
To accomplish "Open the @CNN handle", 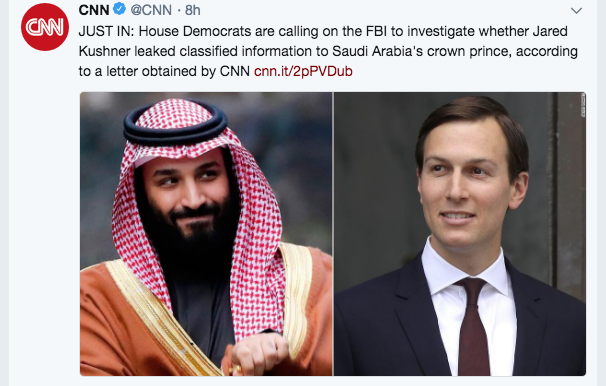I will tap(151, 10).
